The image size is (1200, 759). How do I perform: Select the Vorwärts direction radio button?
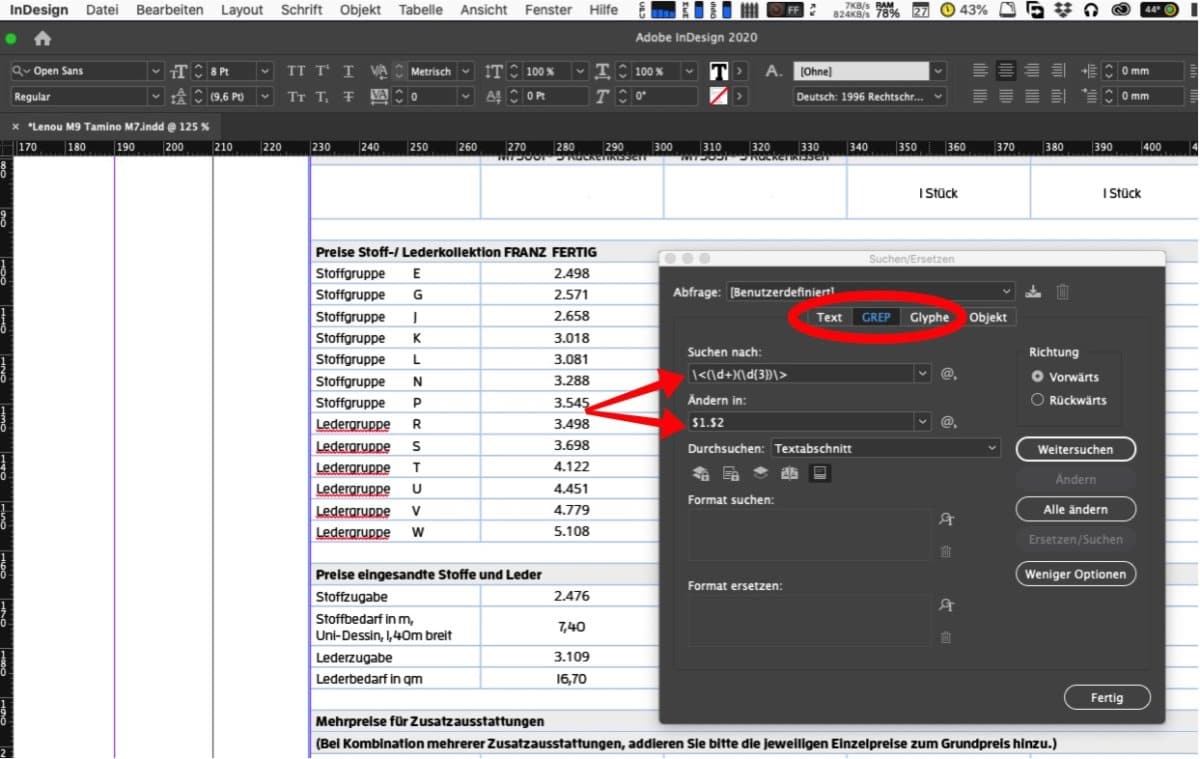point(1037,377)
